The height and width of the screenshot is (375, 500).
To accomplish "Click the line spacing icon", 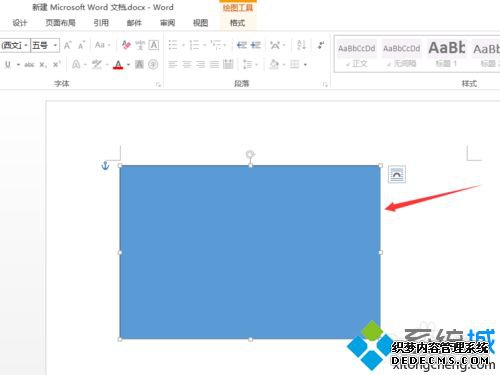I will point(248,64).
